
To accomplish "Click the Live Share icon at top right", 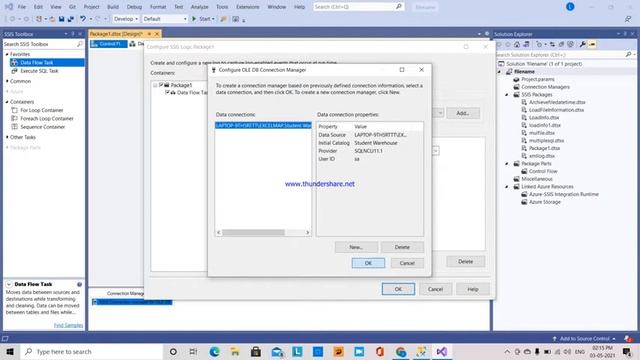I will (628, 19).
